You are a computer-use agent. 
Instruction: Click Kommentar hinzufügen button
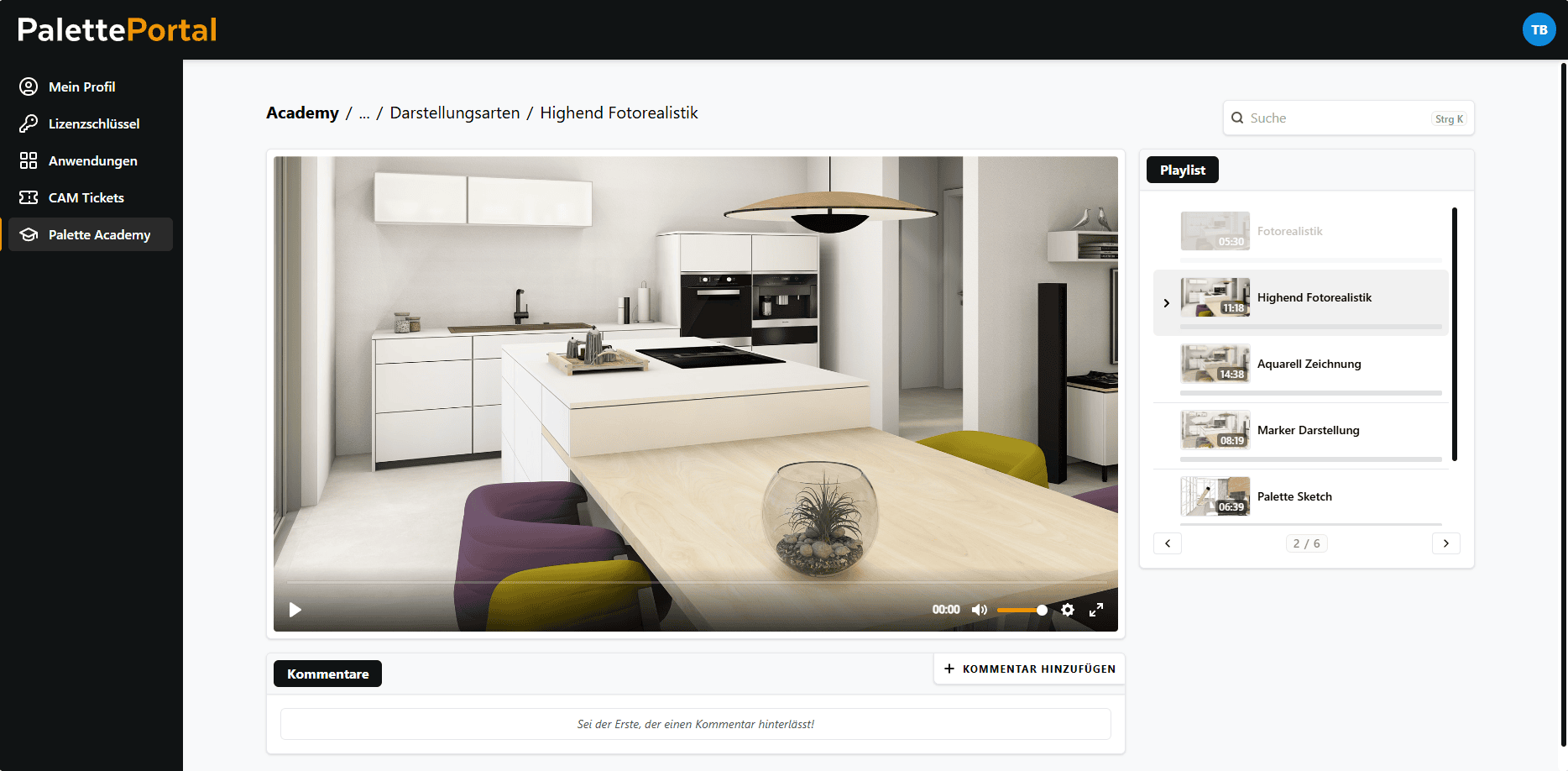click(1030, 669)
